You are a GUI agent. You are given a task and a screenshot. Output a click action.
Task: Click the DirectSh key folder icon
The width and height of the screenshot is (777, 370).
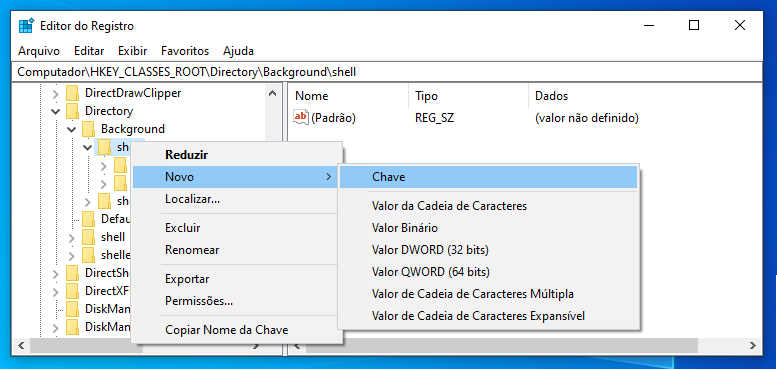pyautogui.click(x=72, y=272)
